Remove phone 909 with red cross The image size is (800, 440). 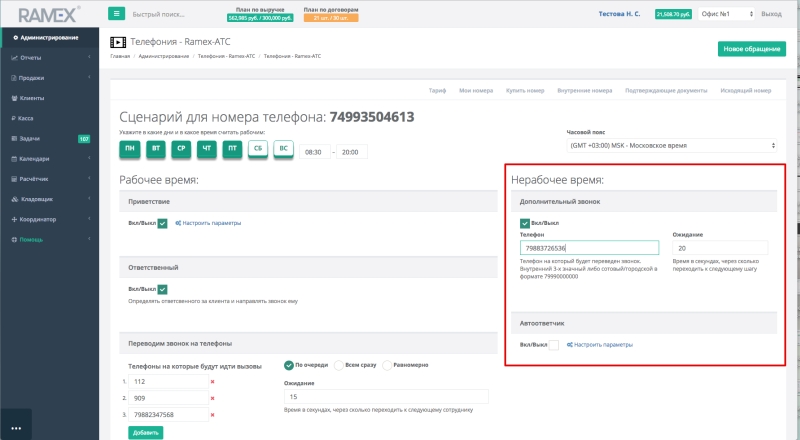(x=212, y=399)
